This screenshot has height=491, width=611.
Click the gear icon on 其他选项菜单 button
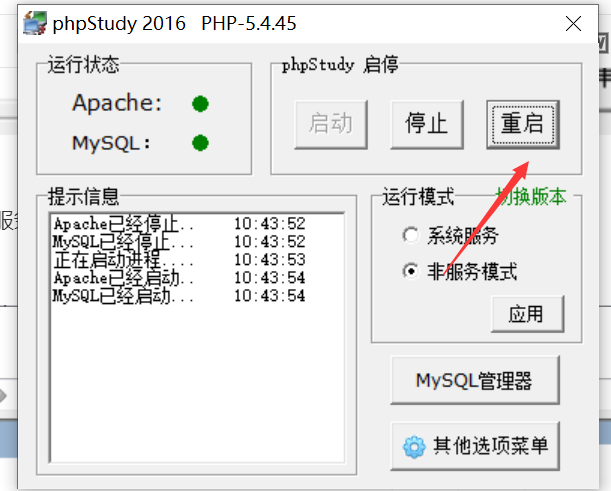click(414, 447)
